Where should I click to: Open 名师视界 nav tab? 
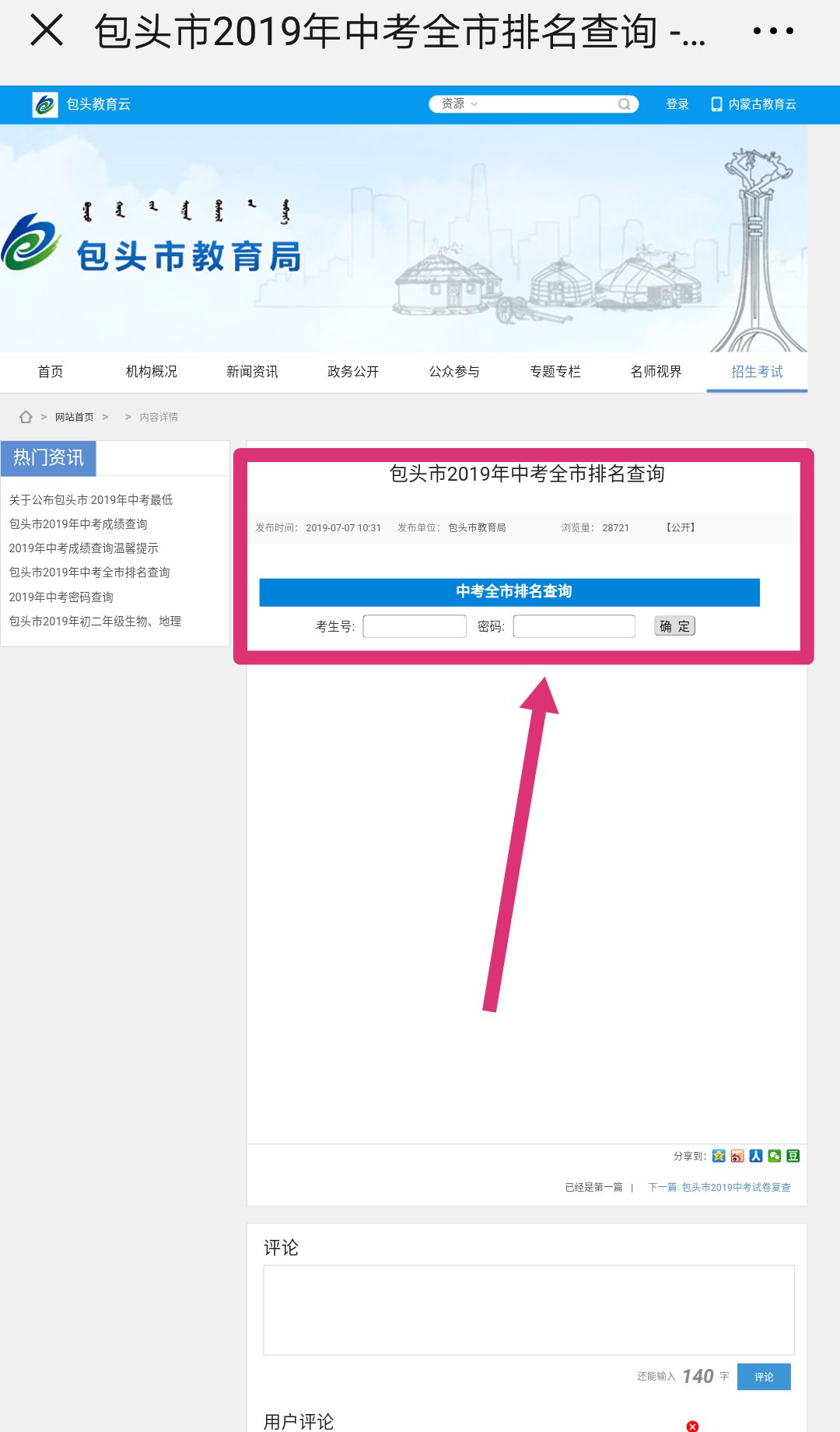656,372
